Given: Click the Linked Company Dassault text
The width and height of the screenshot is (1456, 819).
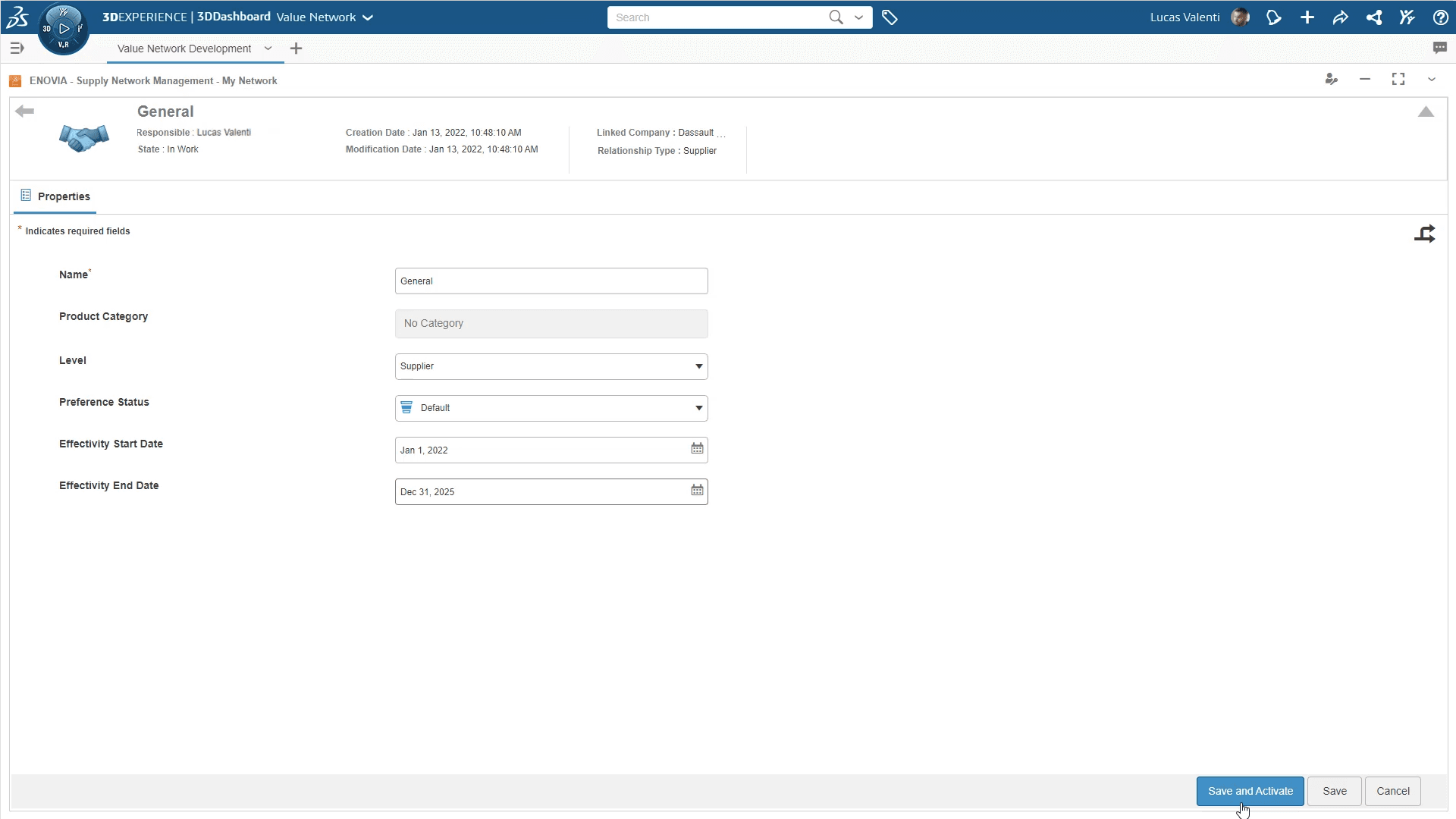Looking at the screenshot, I should click(660, 133).
